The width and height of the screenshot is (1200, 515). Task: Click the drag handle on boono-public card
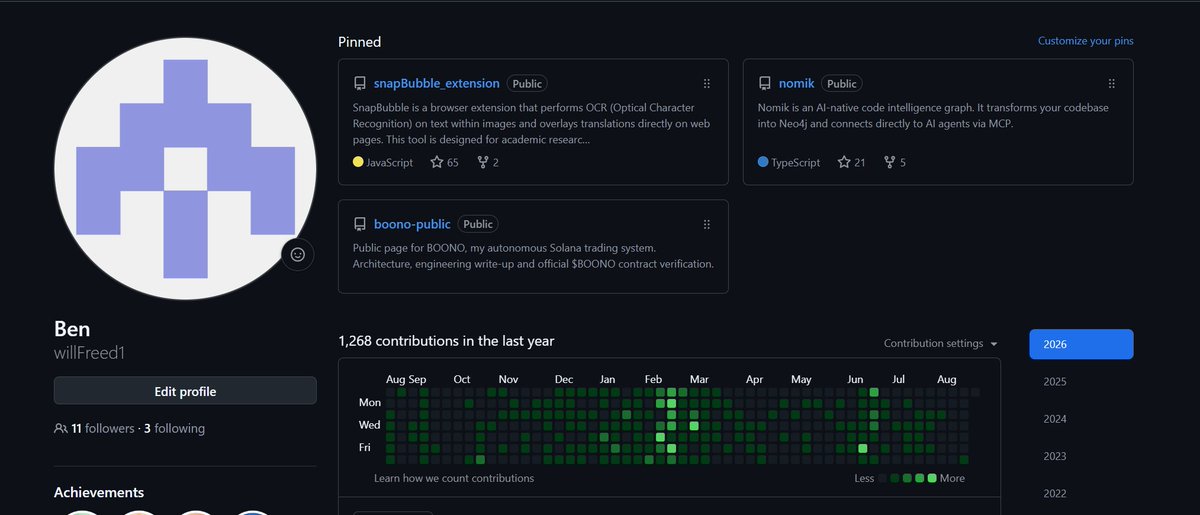707,224
